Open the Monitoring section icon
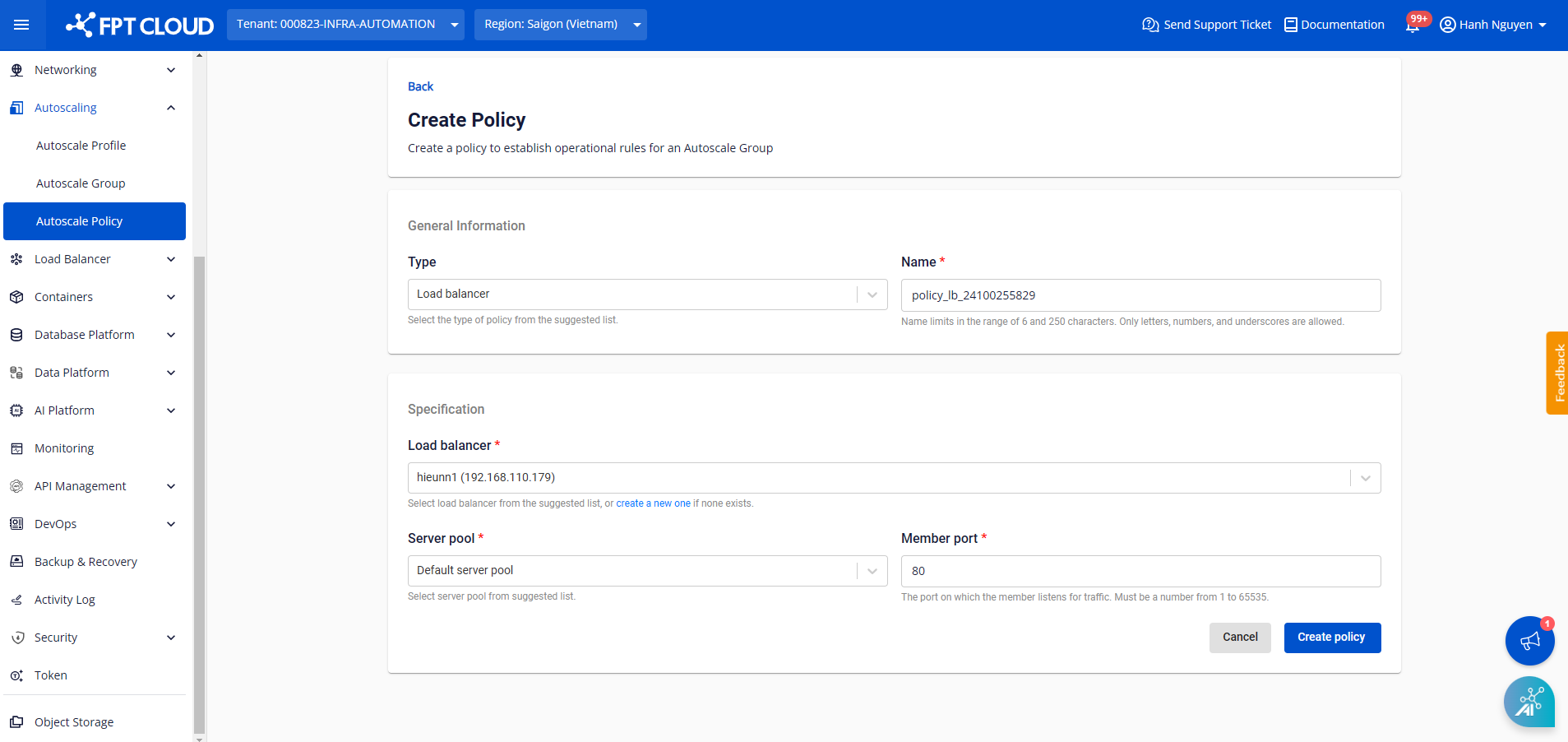Viewport: 1568px width, 742px height. tap(16, 448)
